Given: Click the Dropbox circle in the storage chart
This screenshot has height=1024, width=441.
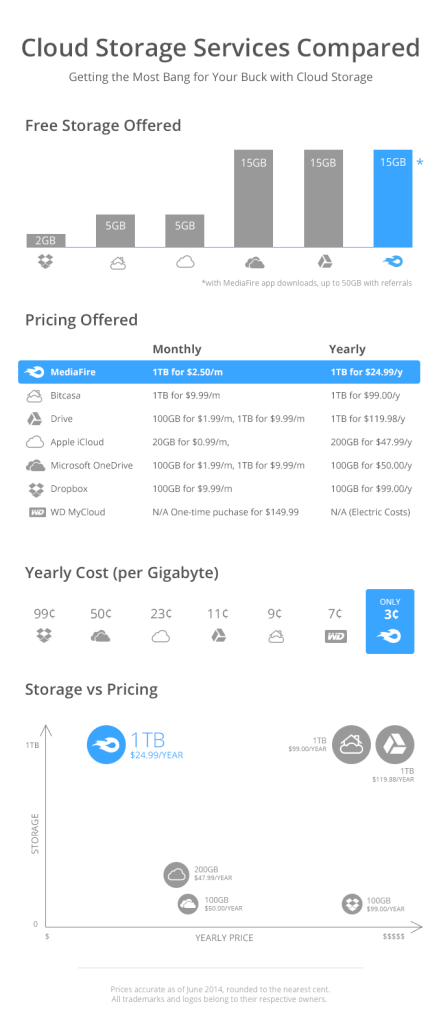Looking at the screenshot, I should 352,904.
